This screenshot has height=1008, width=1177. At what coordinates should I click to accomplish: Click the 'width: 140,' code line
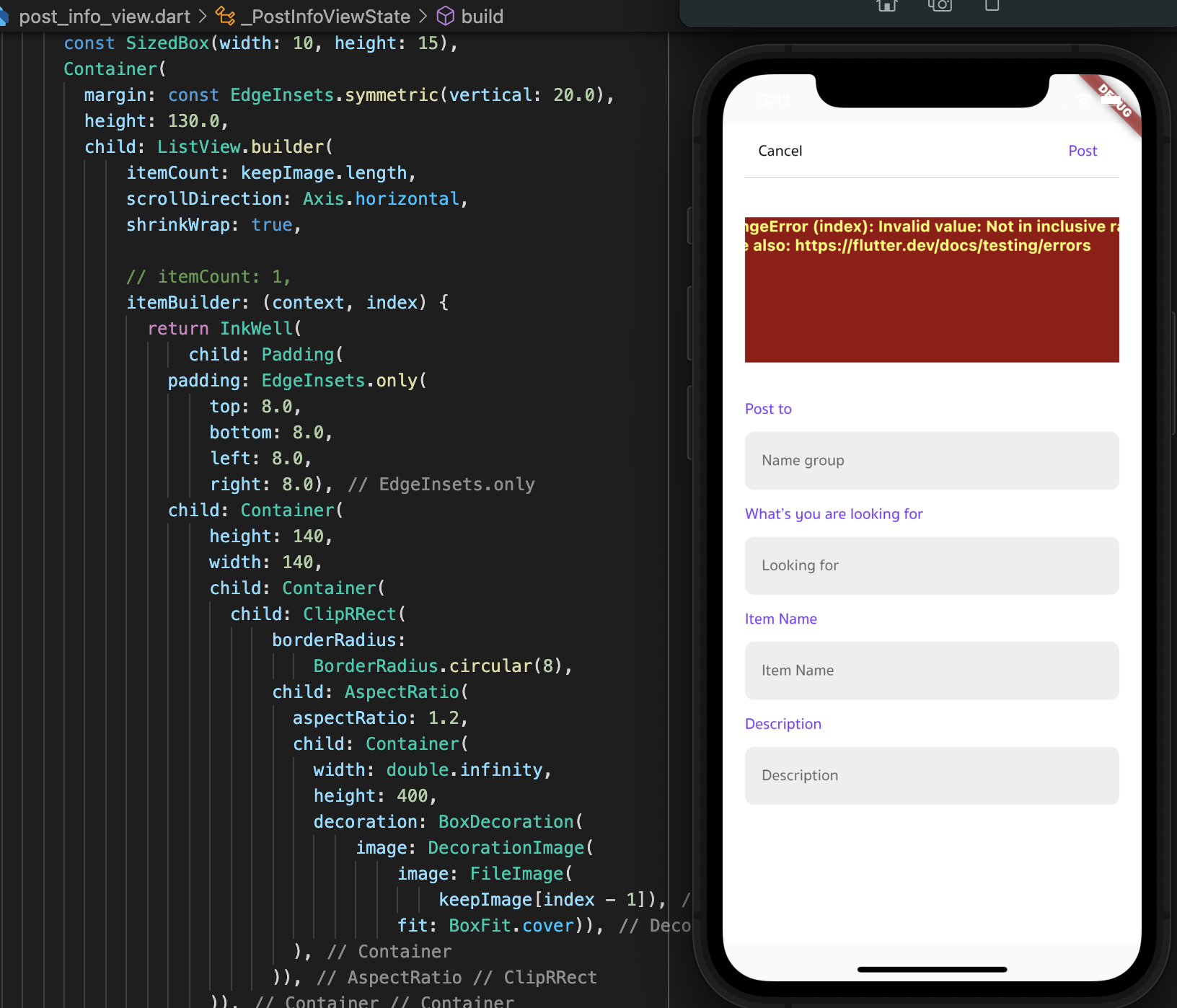pos(265,562)
